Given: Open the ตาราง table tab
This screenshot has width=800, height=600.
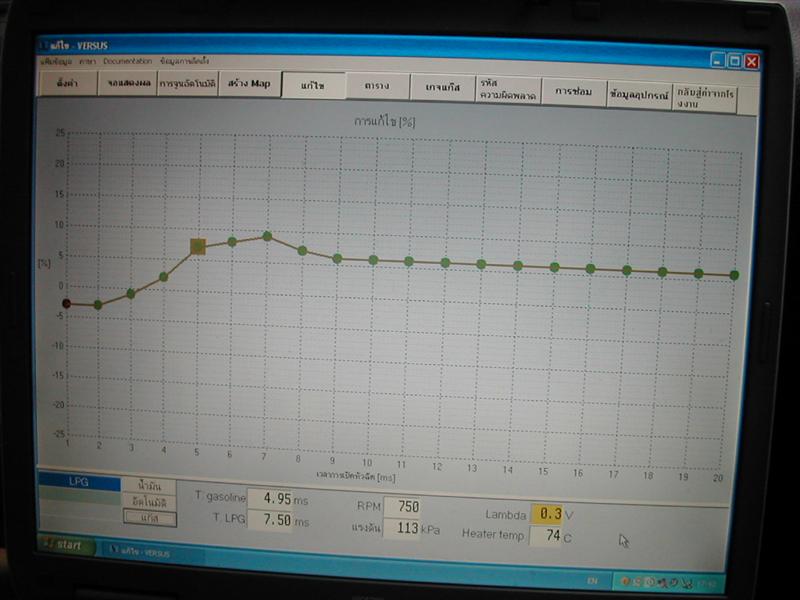Looking at the screenshot, I should (377, 86).
